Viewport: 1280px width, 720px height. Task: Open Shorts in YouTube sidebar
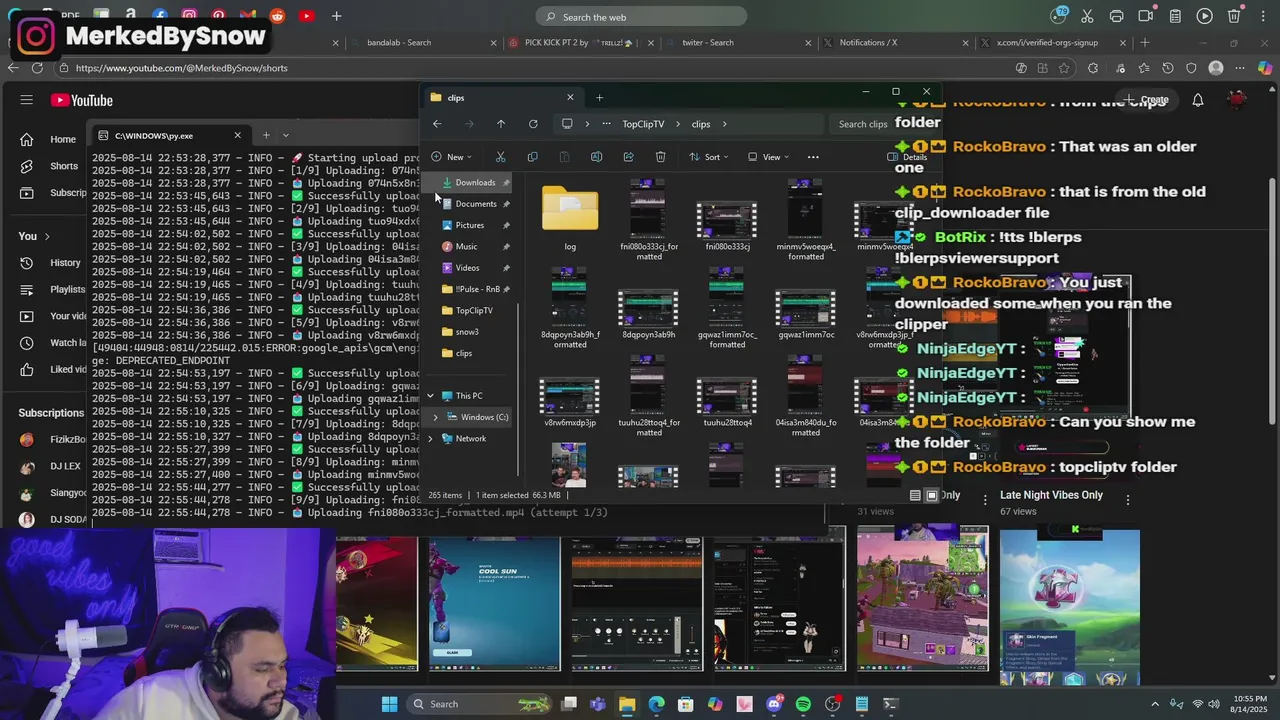pos(50,166)
